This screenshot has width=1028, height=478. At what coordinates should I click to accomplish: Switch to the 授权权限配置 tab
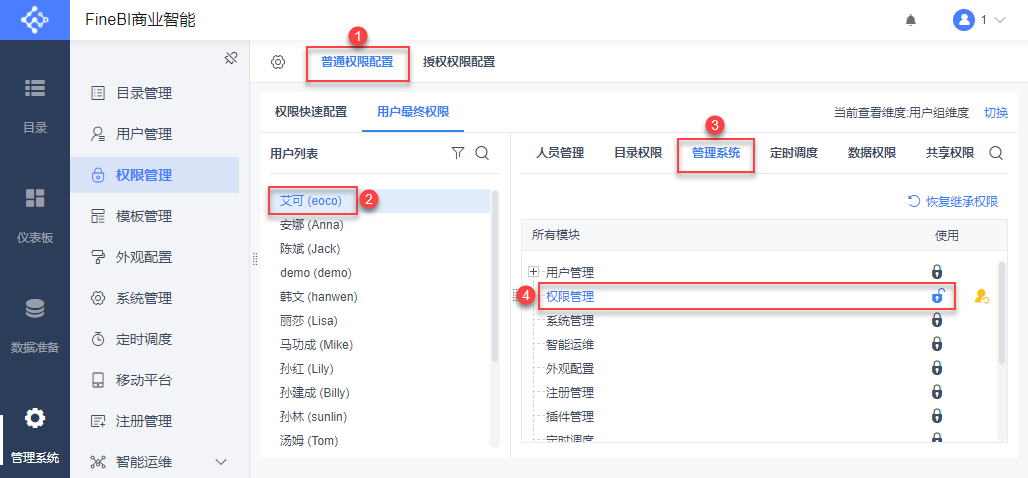pos(458,62)
